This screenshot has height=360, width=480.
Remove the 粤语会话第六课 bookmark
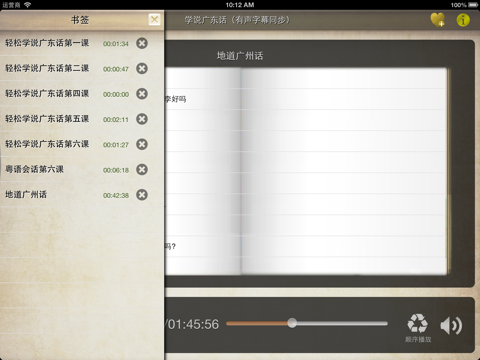click(142, 170)
